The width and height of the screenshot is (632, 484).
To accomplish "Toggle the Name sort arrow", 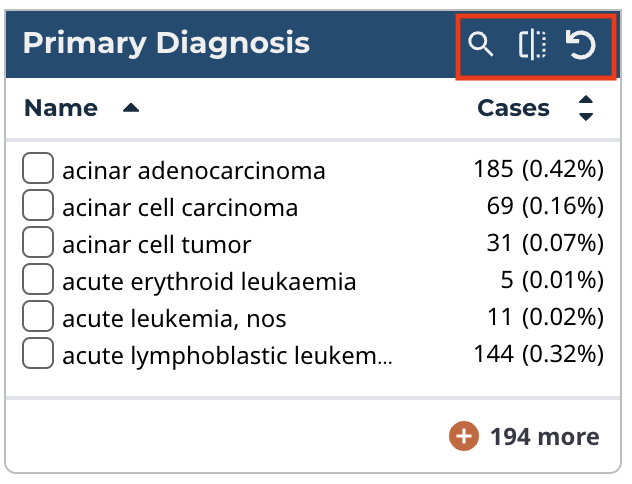I will click(x=130, y=108).
